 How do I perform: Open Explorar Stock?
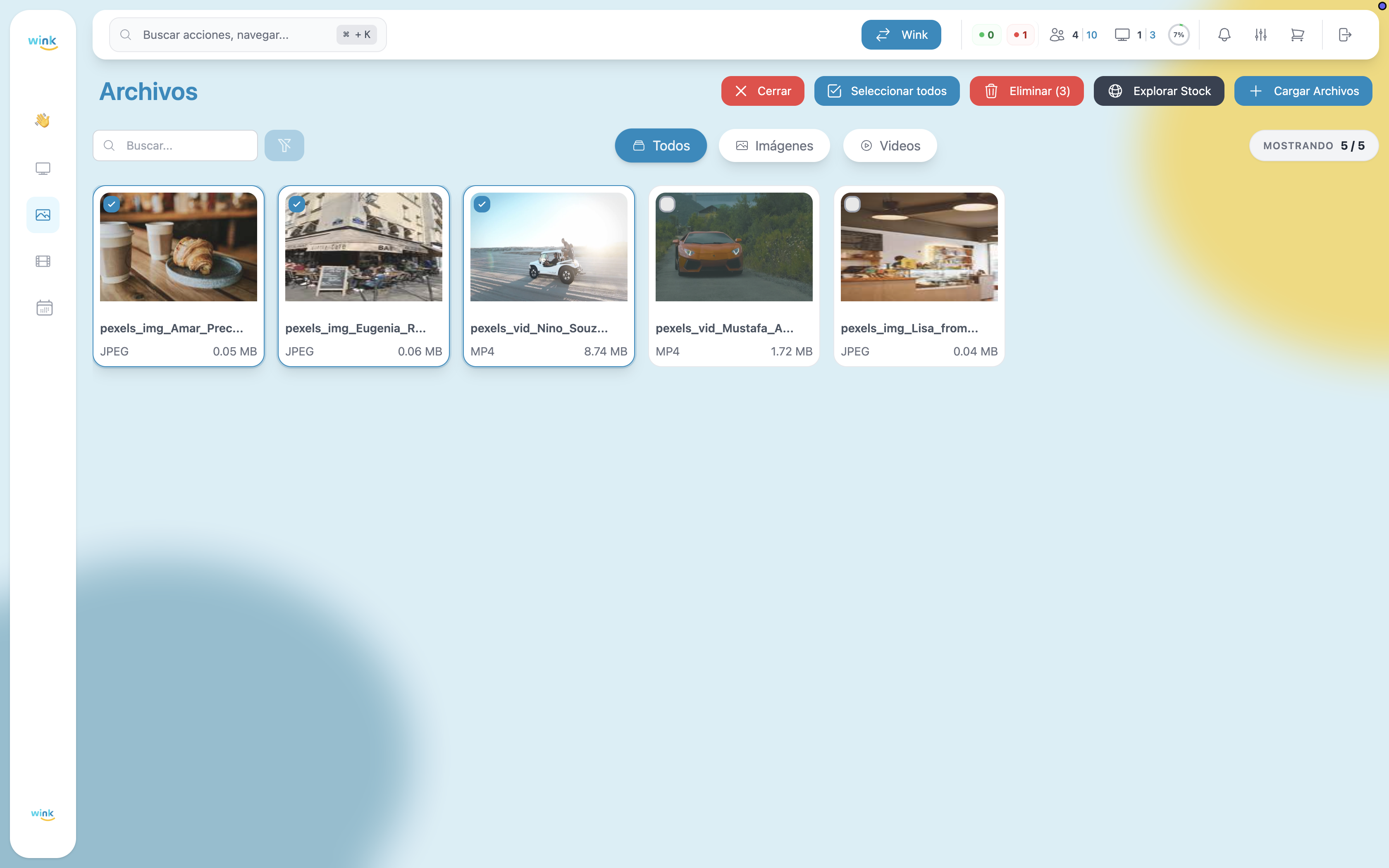point(1158,91)
